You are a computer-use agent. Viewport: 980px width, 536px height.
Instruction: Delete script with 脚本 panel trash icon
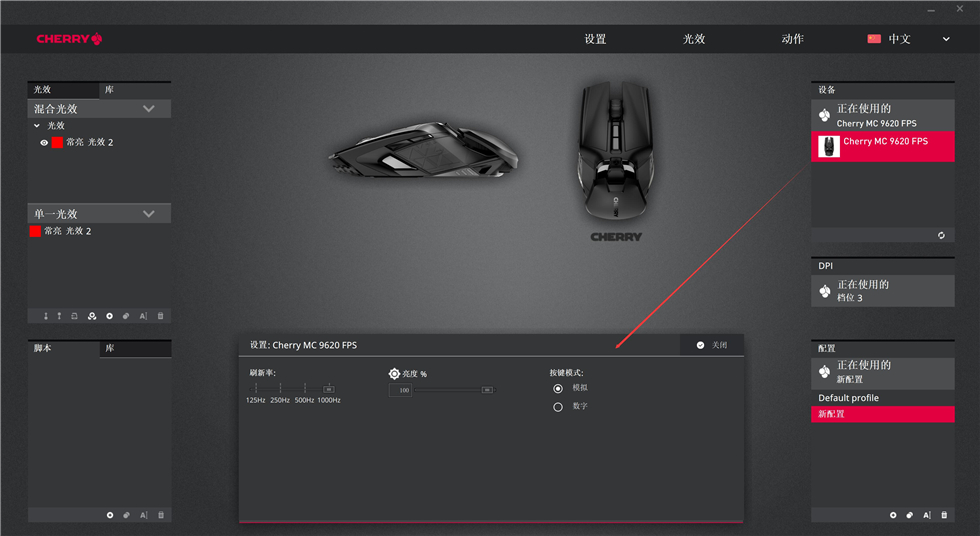161,515
